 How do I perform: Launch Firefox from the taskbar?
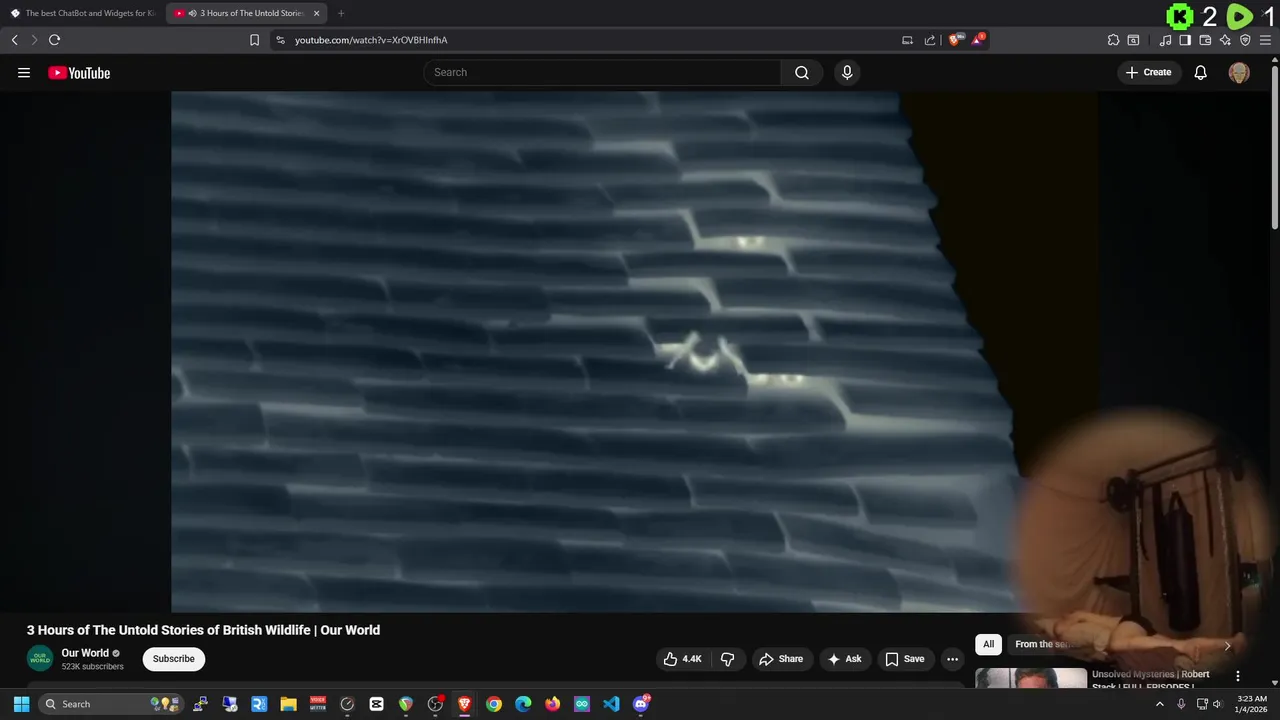[552, 704]
